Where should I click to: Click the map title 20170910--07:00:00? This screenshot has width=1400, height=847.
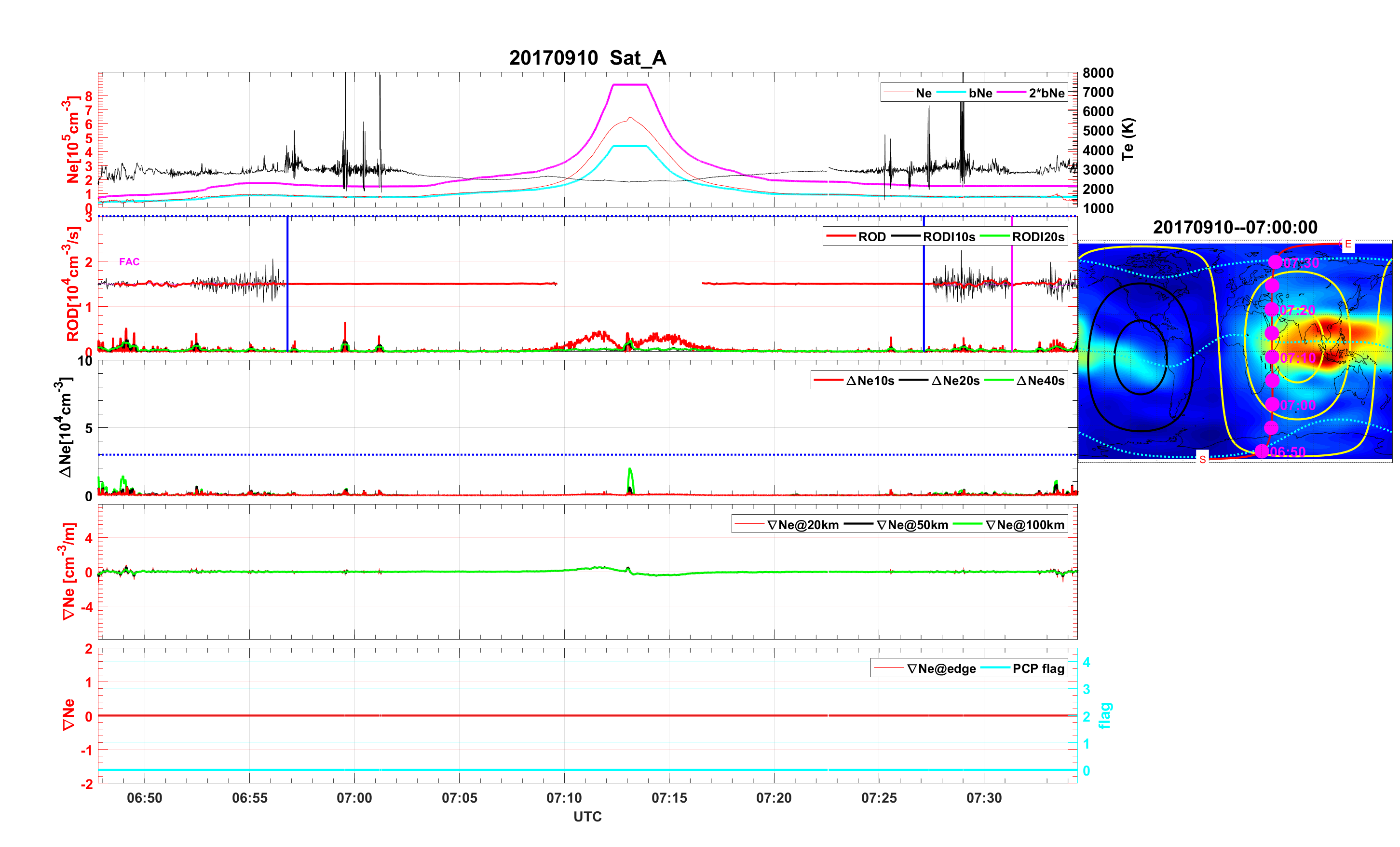1235,227
